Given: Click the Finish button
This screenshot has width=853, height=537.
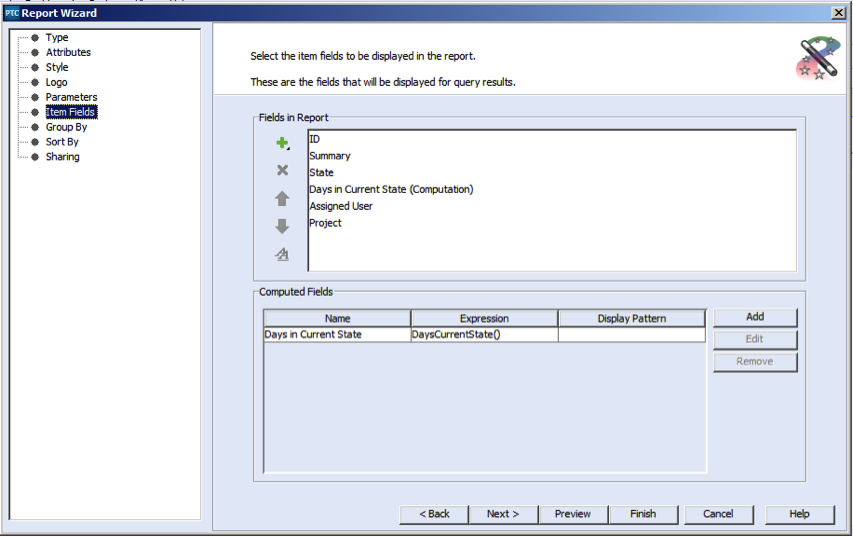Looking at the screenshot, I should pyautogui.click(x=644, y=514).
